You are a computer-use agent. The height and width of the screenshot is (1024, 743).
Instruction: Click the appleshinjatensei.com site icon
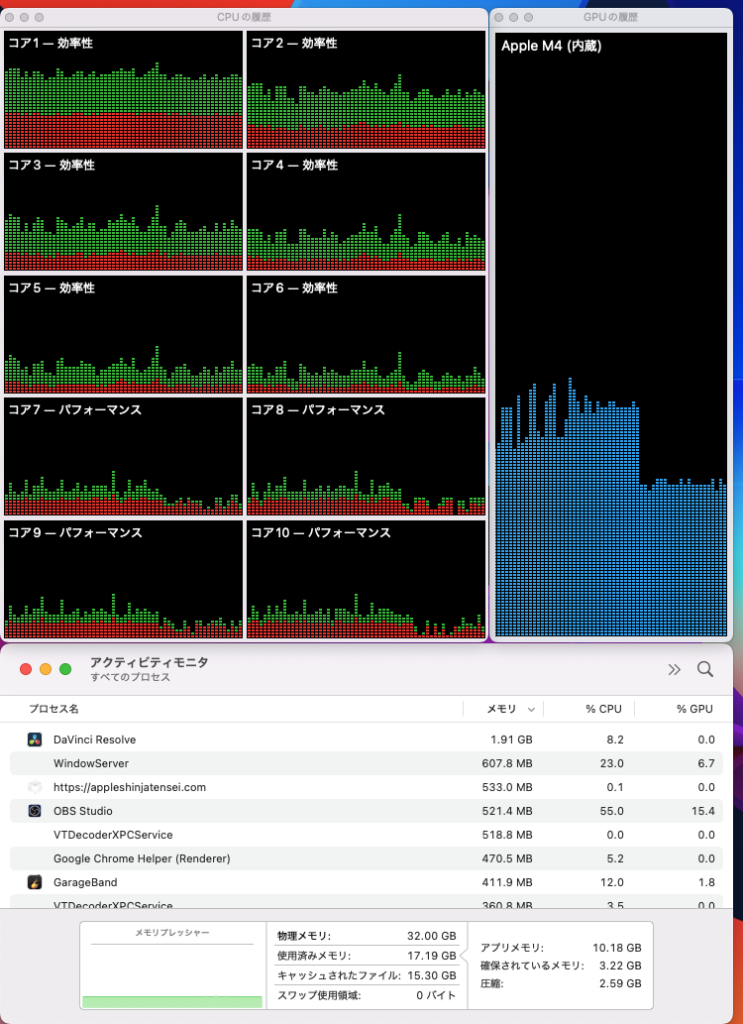[x=35, y=787]
